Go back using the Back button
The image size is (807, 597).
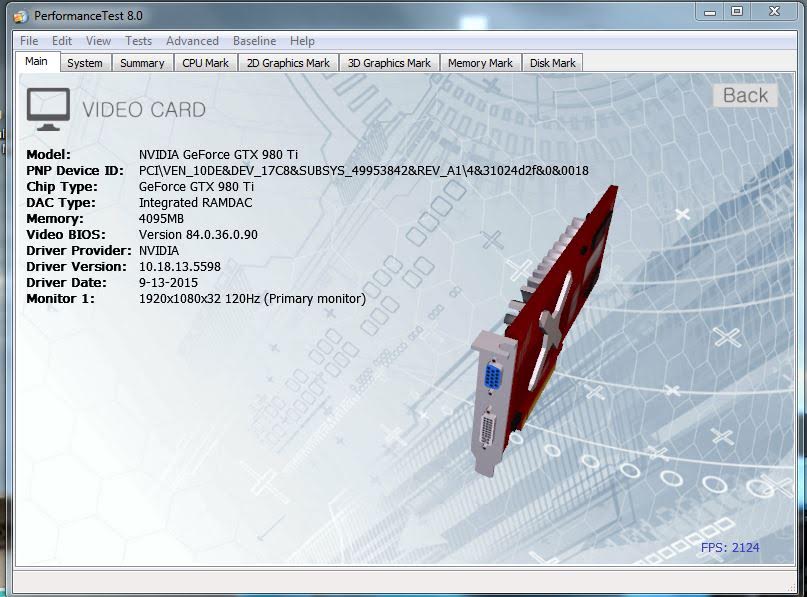[745, 95]
